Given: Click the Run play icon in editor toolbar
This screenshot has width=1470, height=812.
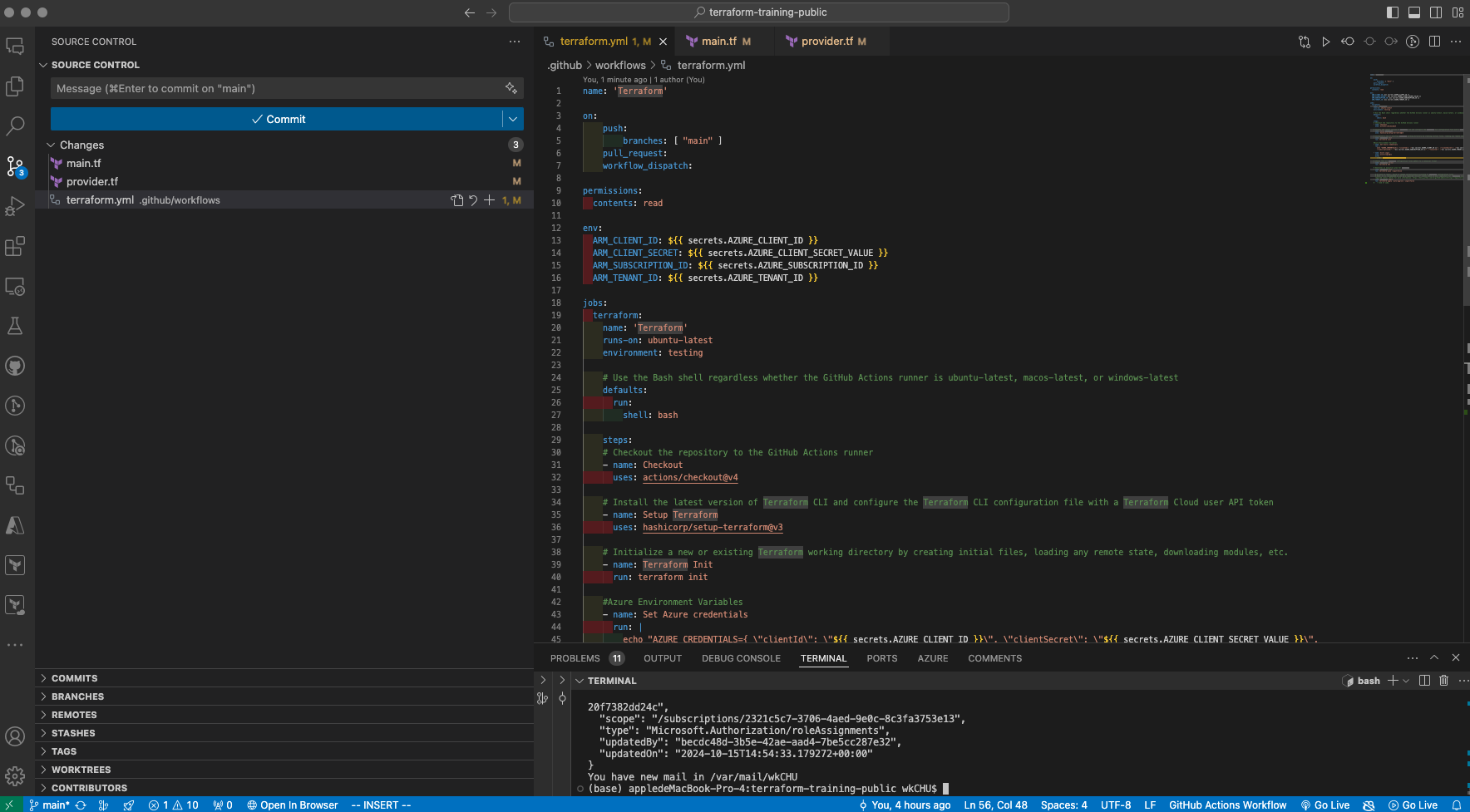Looking at the screenshot, I should coord(1326,42).
